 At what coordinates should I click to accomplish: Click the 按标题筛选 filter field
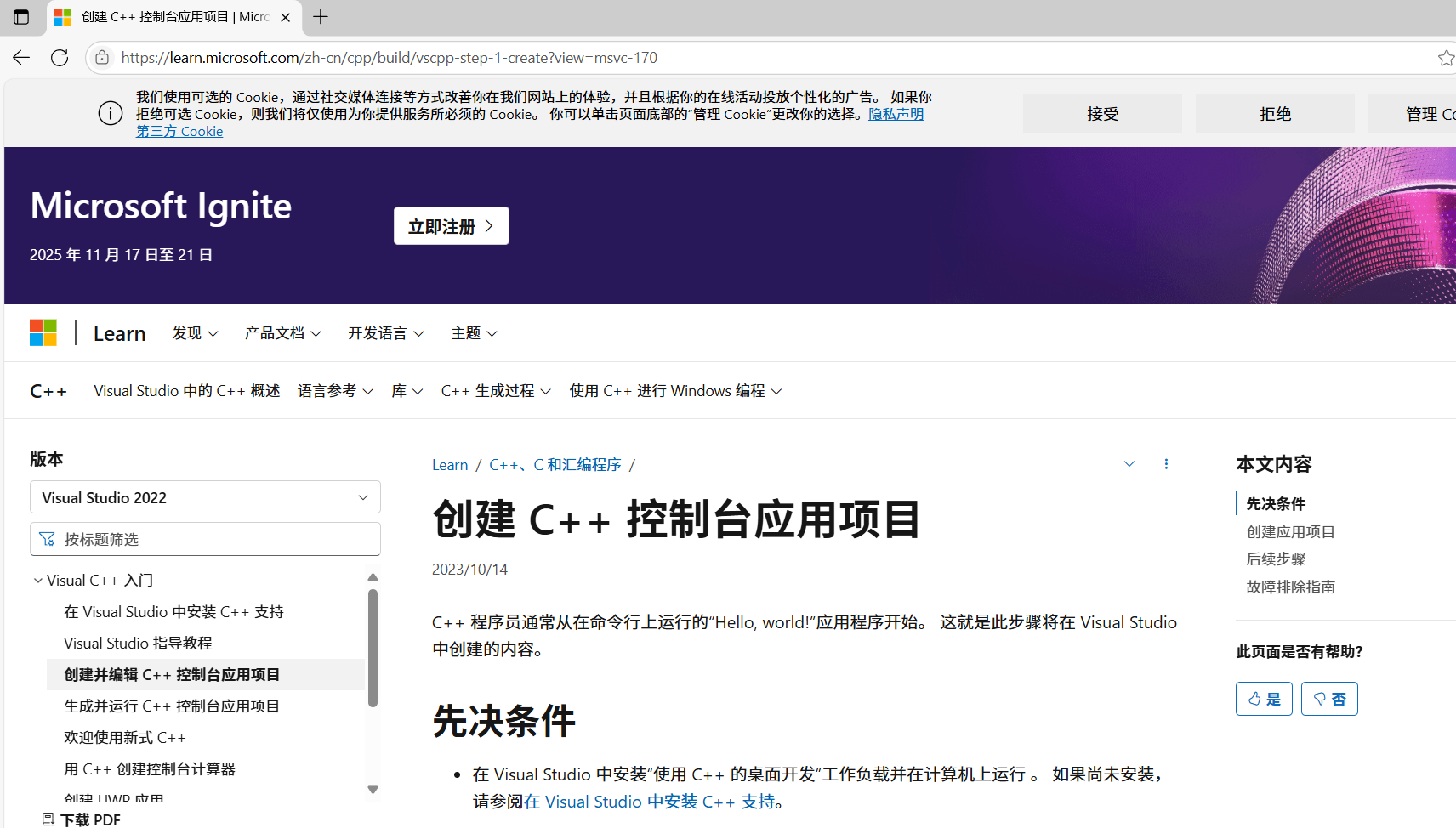(x=205, y=539)
